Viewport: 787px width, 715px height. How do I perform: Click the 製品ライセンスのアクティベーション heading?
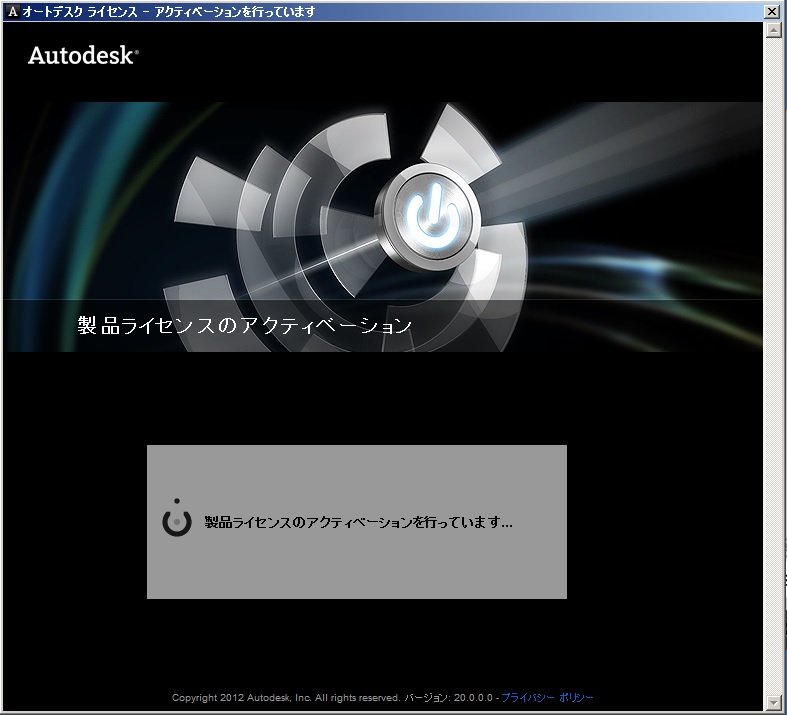pos(245,326)
